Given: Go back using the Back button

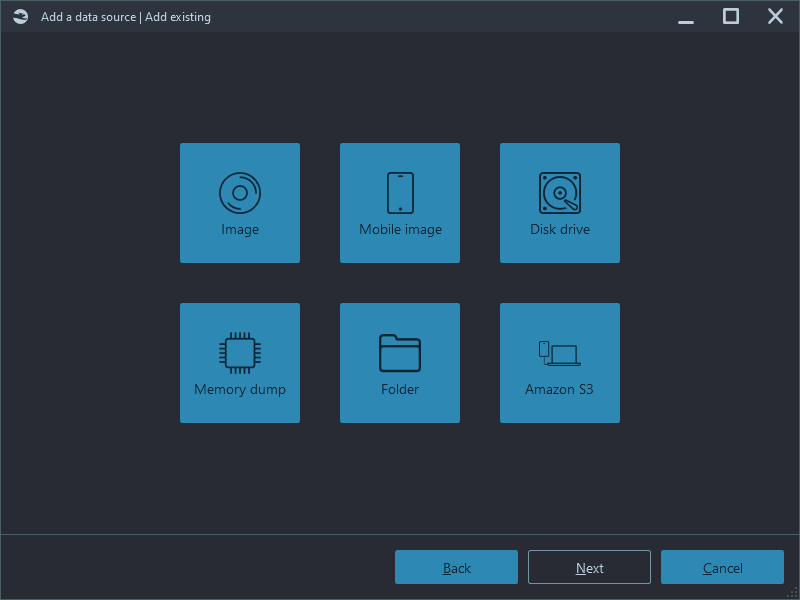Looking at the screenshot, I should pos(456,567).
